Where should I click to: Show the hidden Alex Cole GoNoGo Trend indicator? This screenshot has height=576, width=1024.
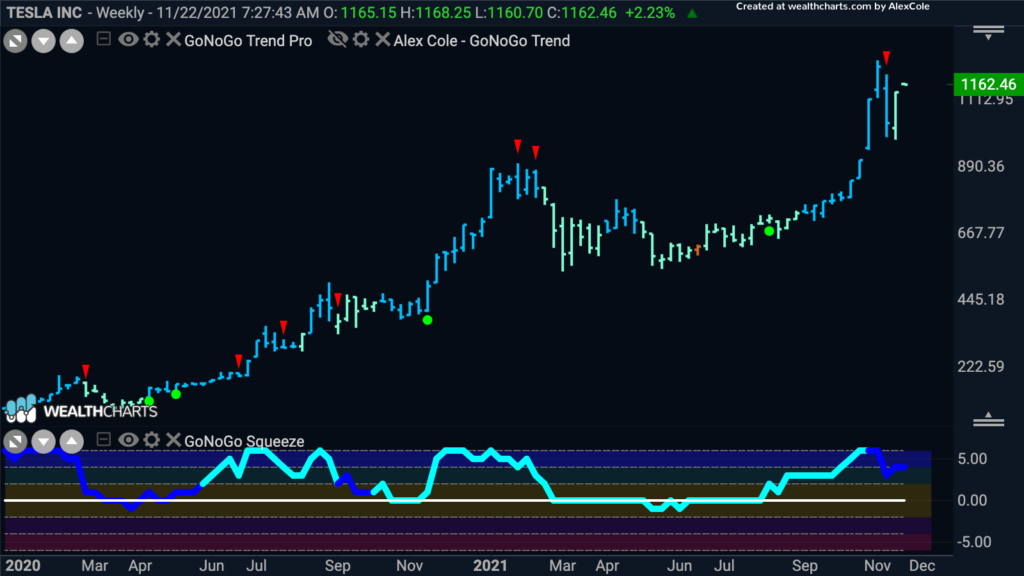click(x=338, y=39)
